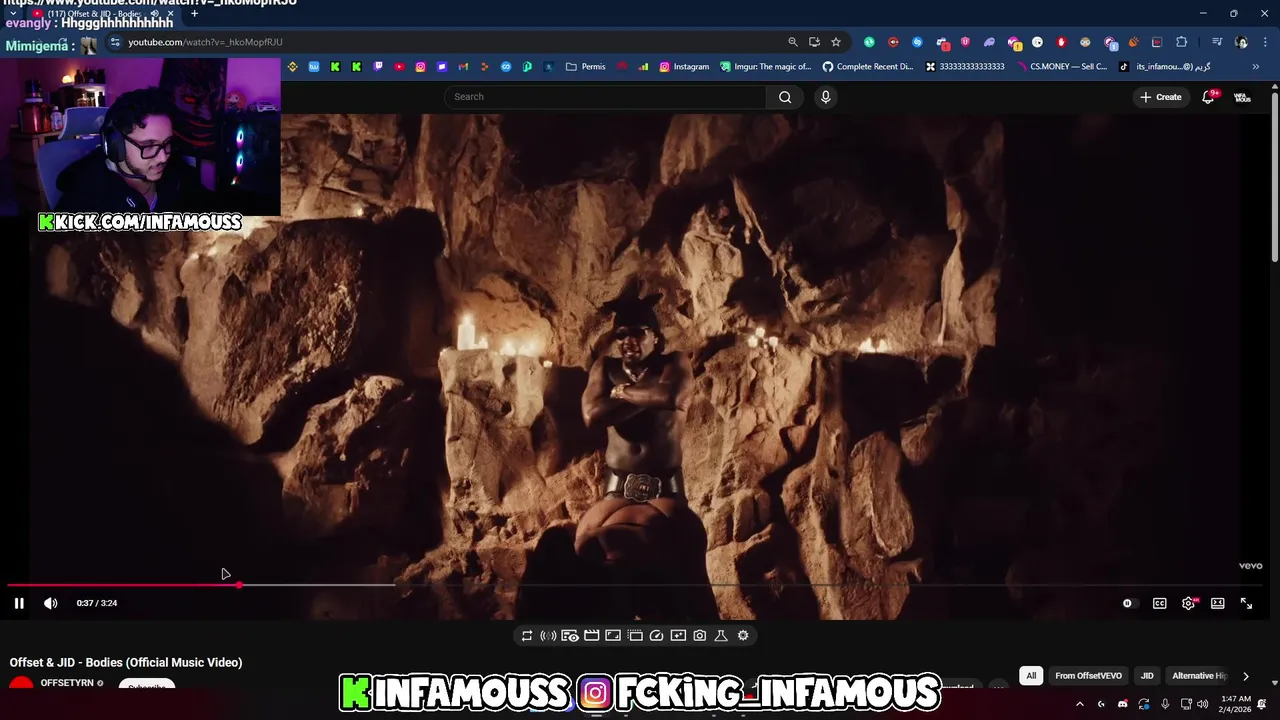The image size is (1280, 720).
Task: Click the microphone tray icon
Action: (x=1165, y=704)
